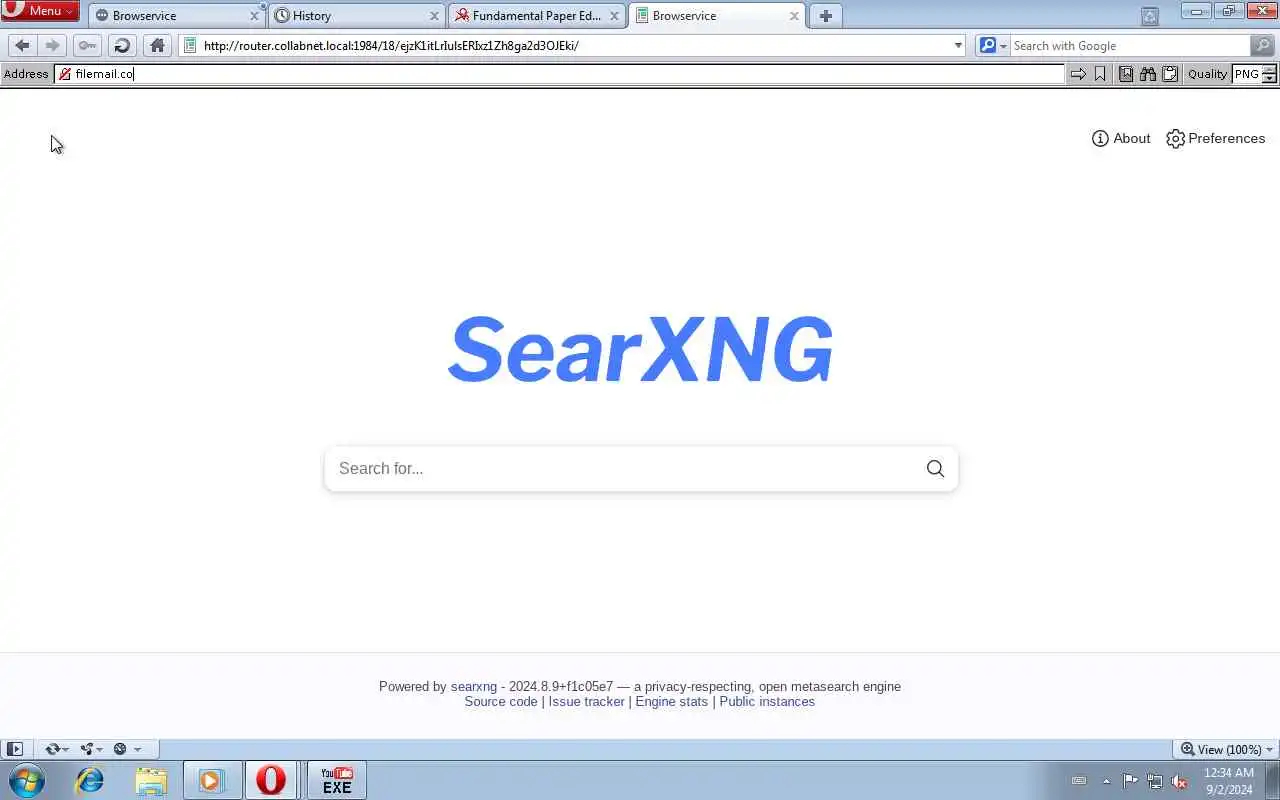The width and height of the screenshot is (1280, 800).
Task: Launch Internet Explorer from the taskbar
Action: click(x=90, y=780)
